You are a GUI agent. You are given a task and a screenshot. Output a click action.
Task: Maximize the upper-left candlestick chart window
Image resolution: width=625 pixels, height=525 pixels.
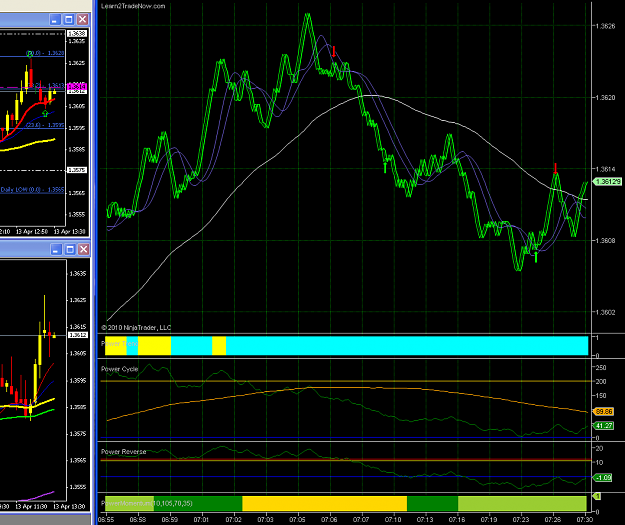coord(69,19)
